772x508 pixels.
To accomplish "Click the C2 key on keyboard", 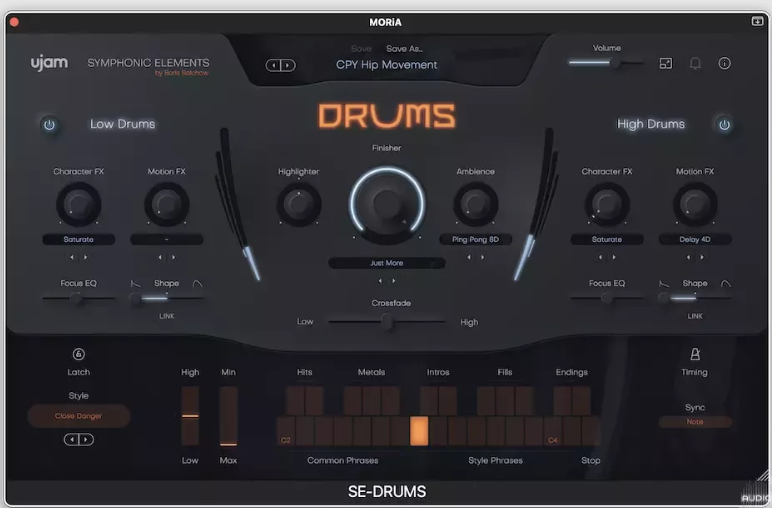I will pos(286,431).
